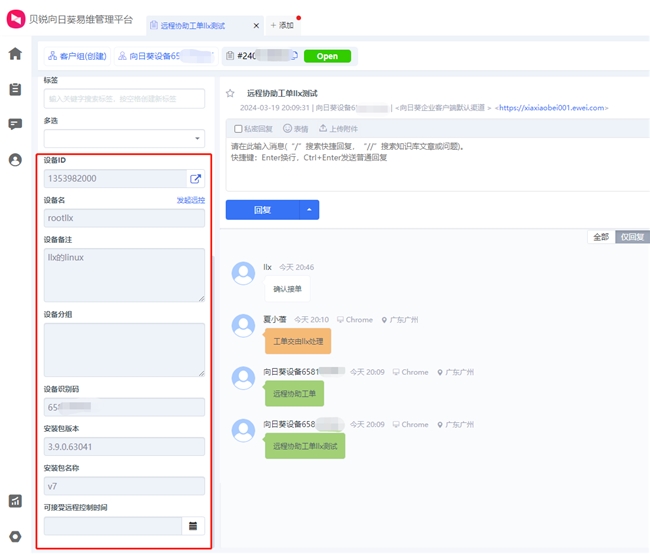This screenshot has height=554, width=650.
Task: Click the 可接受远程控制时间 date field
Action: (x=113, y=526)
